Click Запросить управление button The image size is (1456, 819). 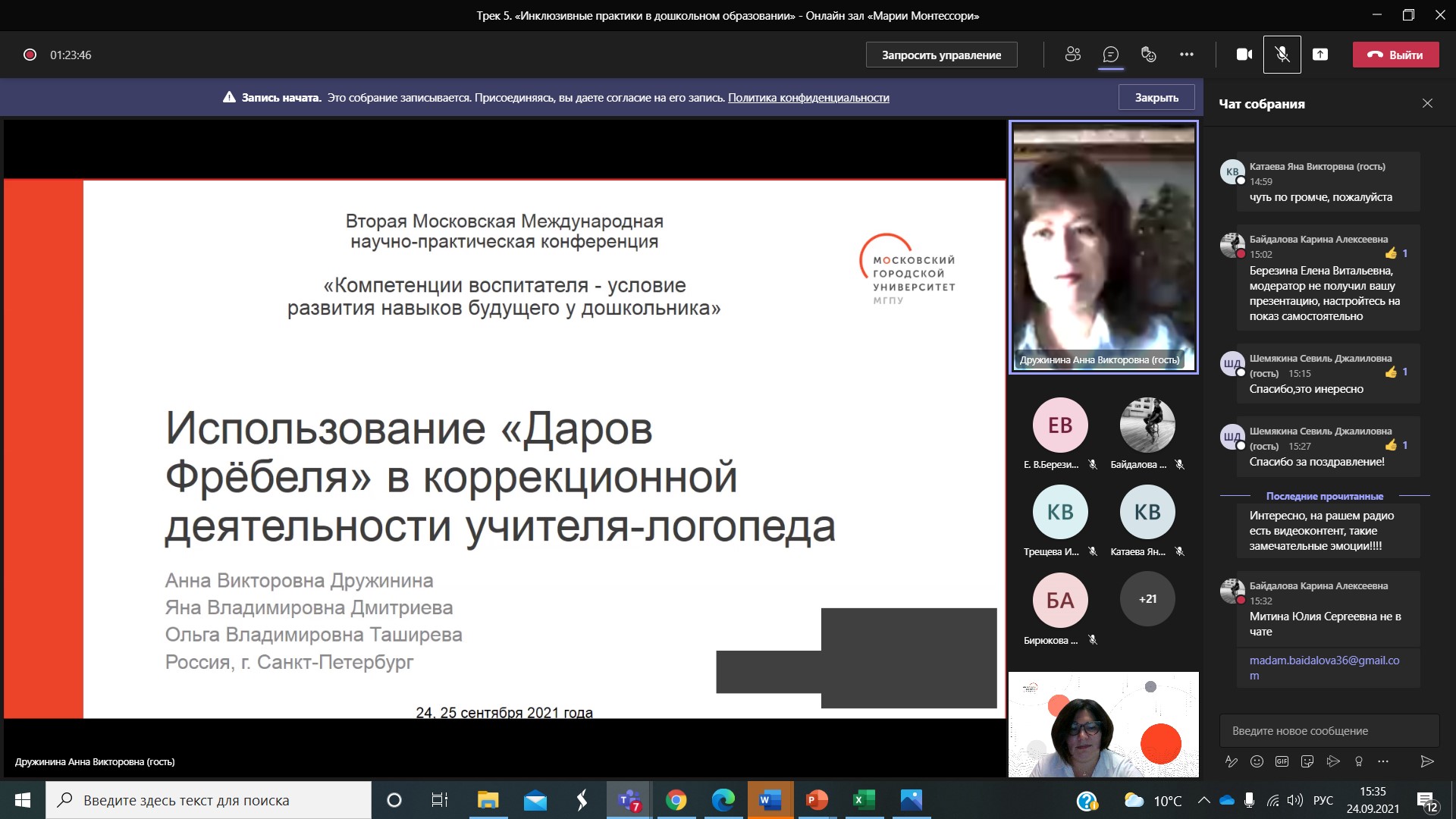click(x=941, y=55)
